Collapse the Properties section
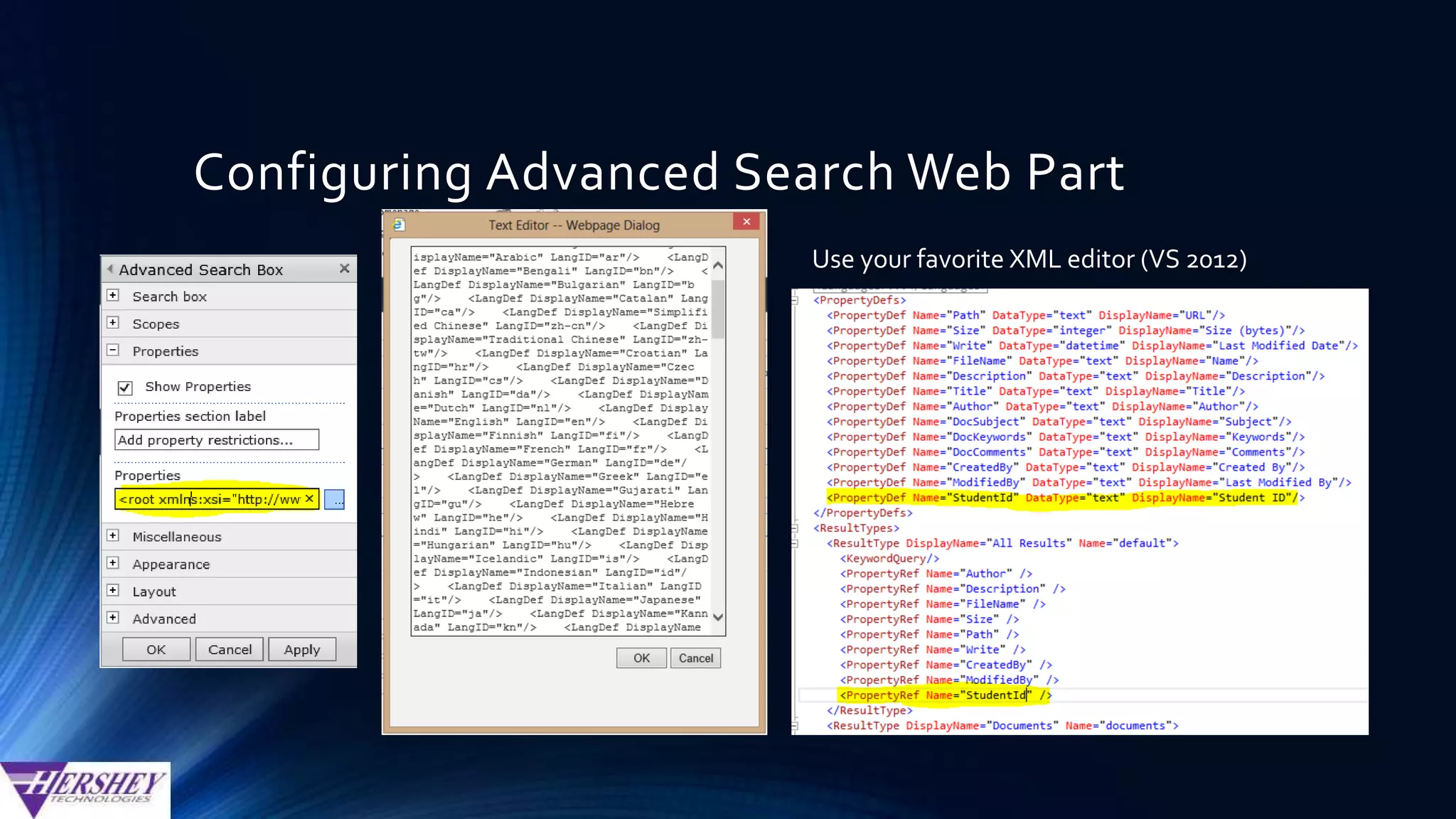Screen dimensions: 1456x819 pyautogui.click(x=113, y=350)
